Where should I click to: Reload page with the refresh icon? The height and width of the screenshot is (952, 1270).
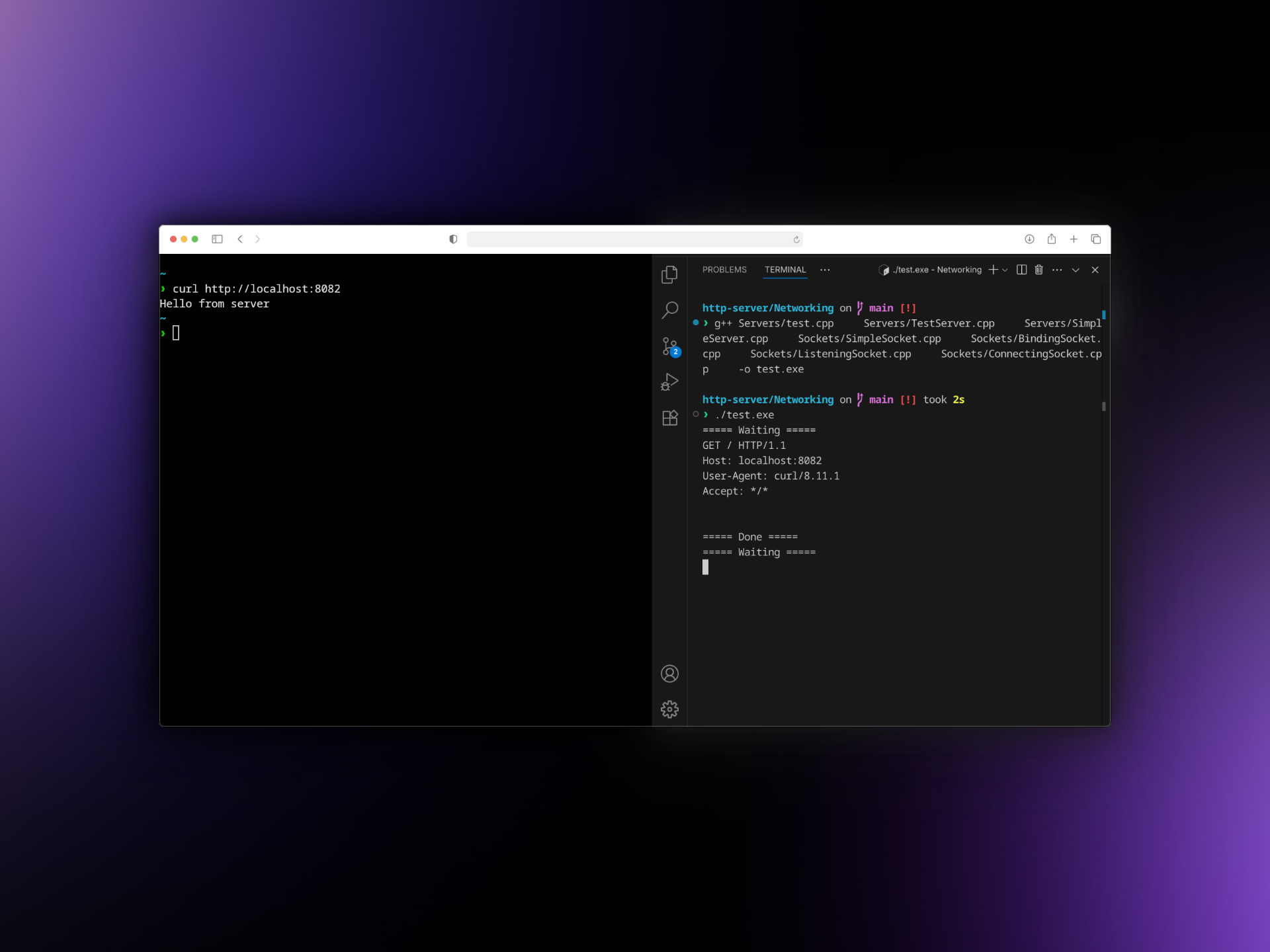(x=796, y=239)
